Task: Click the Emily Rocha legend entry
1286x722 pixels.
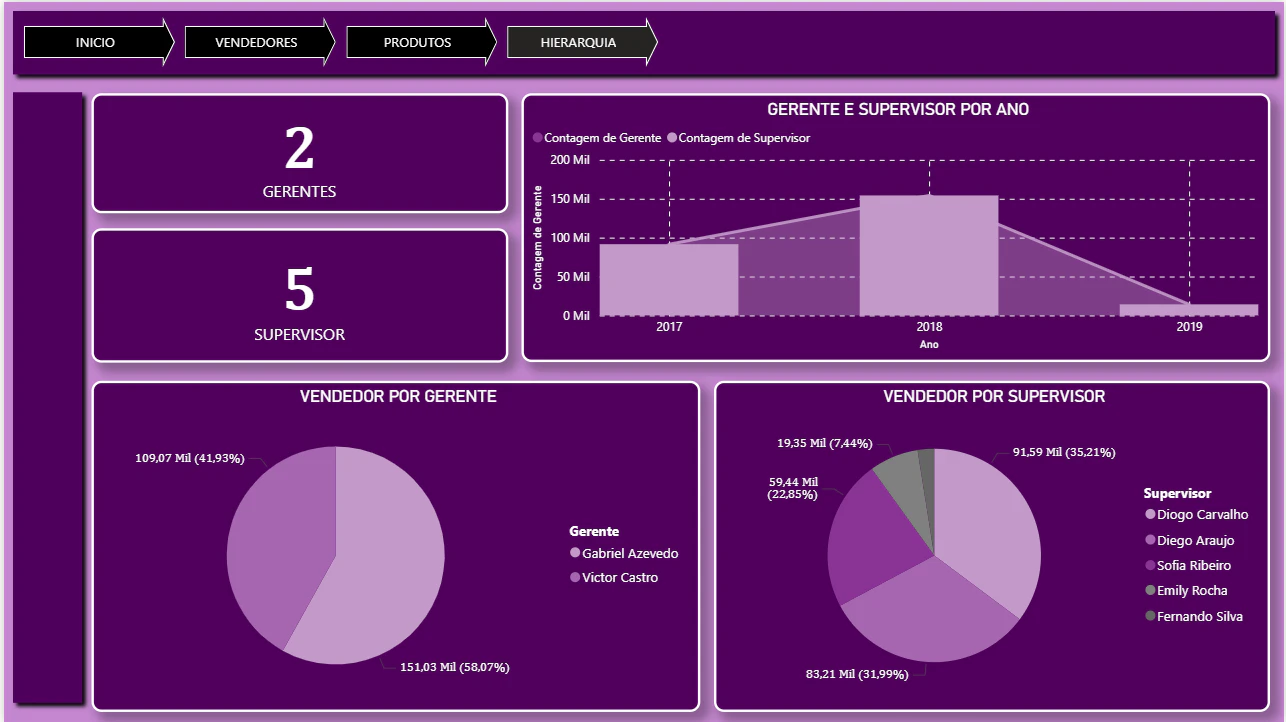Action: tap(1186, 590)
